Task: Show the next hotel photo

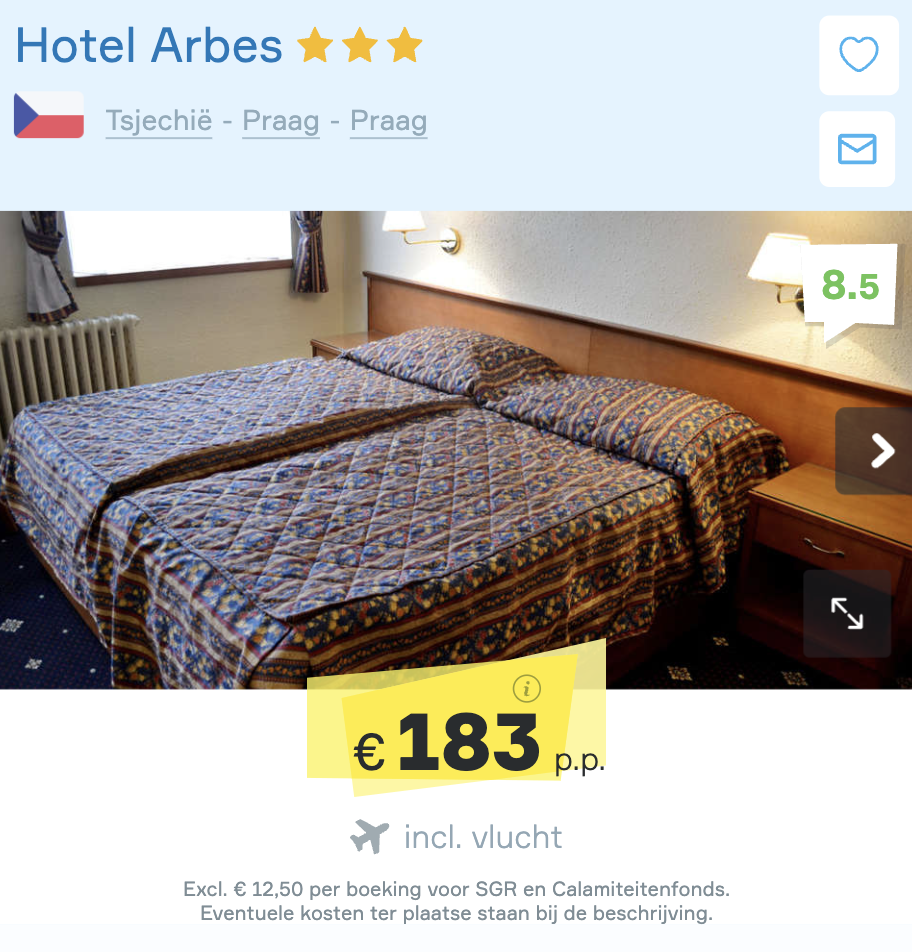Action: pyautogui.click(x=874, y=450)
